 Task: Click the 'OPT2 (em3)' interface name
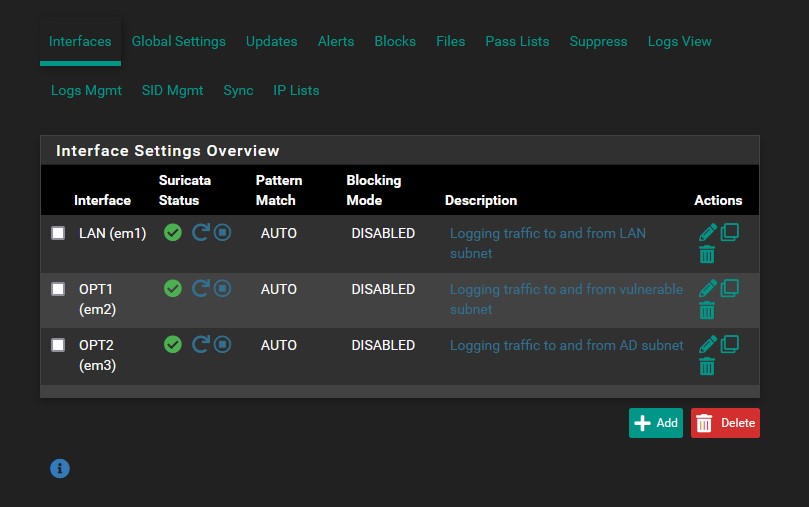tap(98, 355)
